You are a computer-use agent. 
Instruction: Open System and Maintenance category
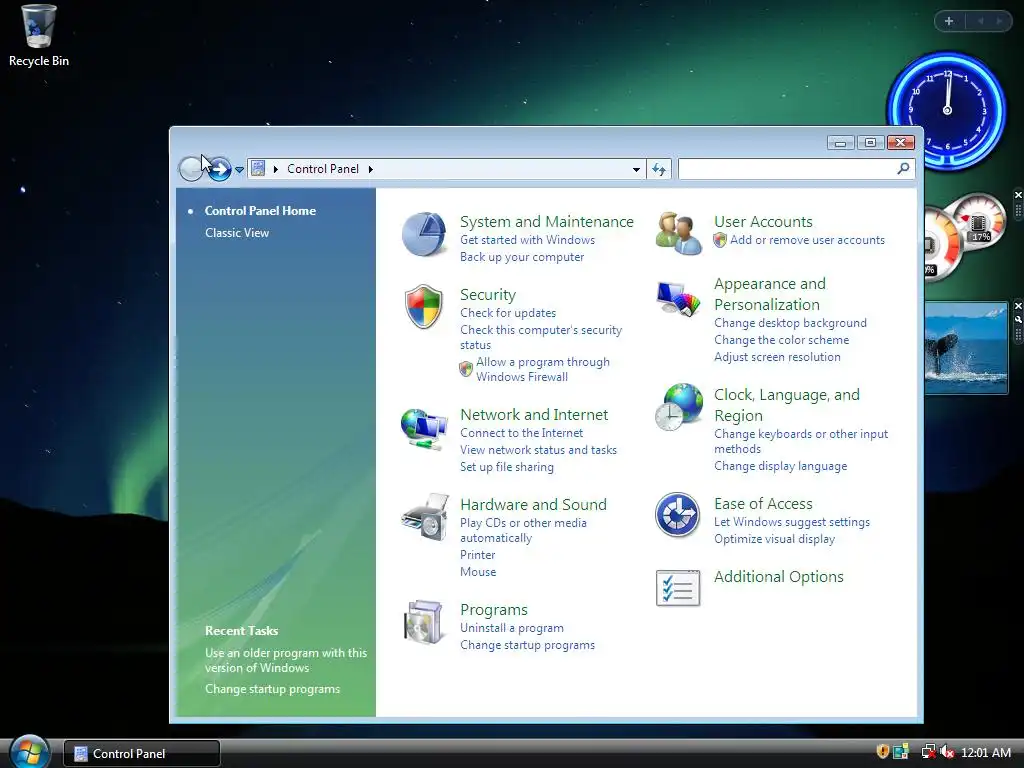[x=547, y=221]
